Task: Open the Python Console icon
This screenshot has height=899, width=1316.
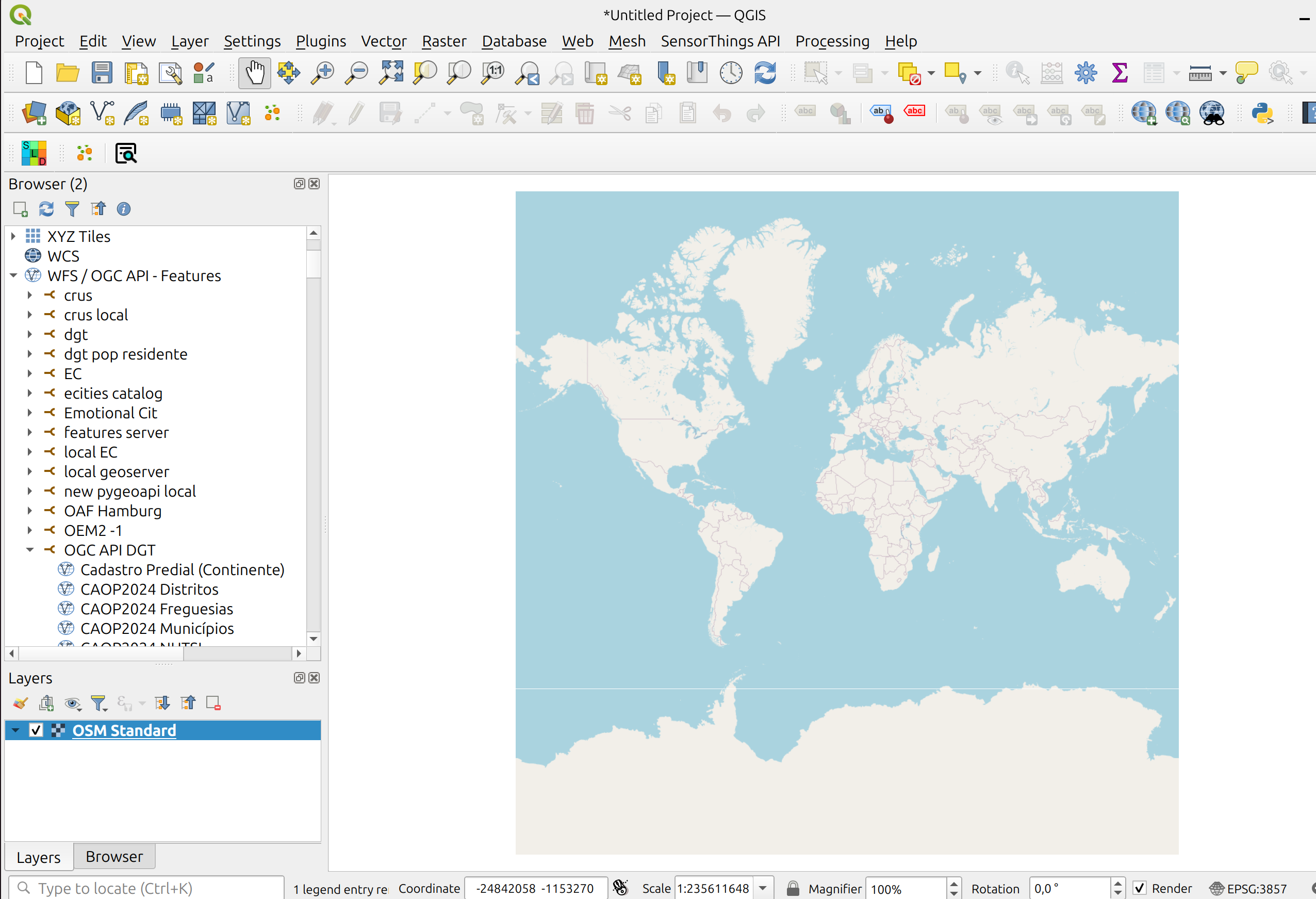Action: tap(1262, 113)
